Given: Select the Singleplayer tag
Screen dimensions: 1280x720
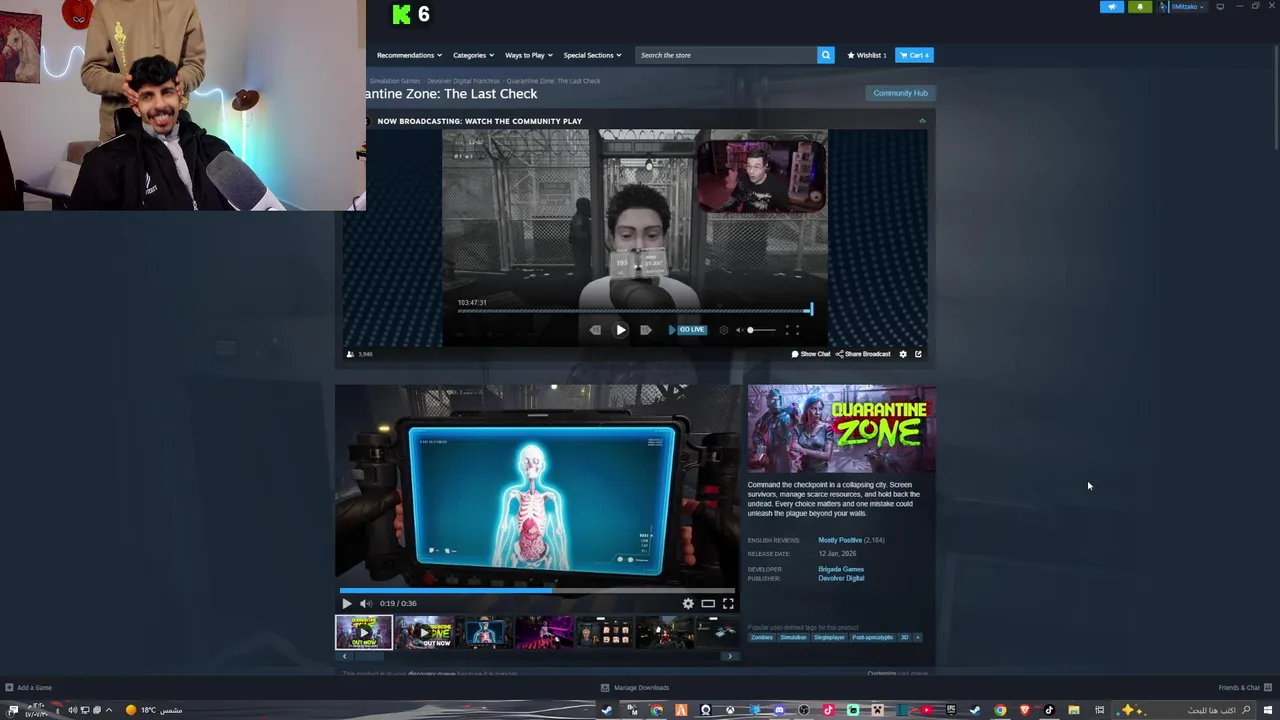Looking at the screenshot, I should 829,637.
